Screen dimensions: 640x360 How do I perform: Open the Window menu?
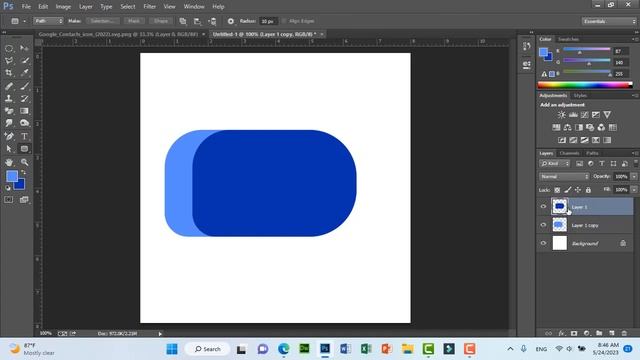point(194,7)
